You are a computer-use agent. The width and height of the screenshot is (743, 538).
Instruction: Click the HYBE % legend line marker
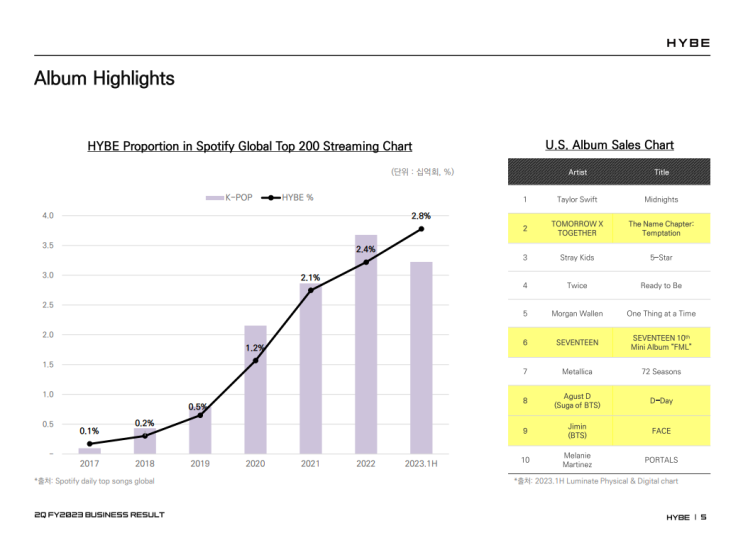point(271,198)
